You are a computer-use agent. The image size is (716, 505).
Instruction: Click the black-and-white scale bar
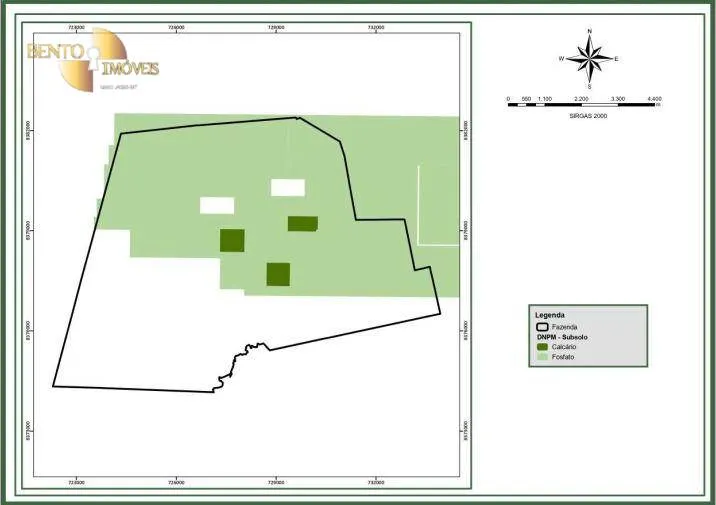click(581, 105)
